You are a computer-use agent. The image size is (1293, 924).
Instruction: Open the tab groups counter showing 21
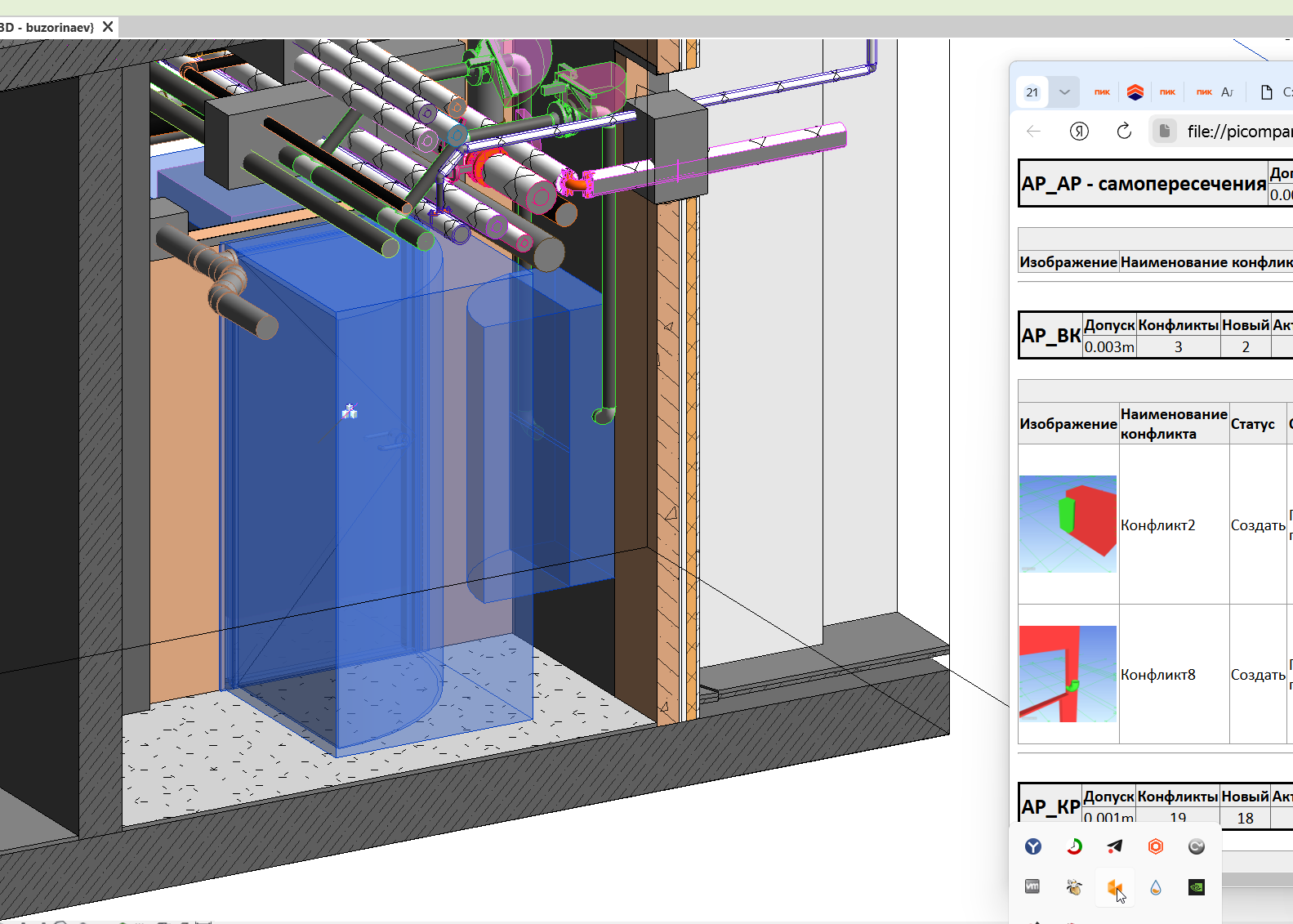pyautogui.click(x=1032, y=92)
